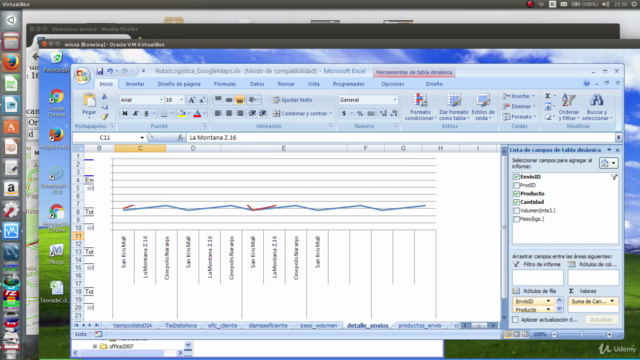This screenshot has height=360, width=640.
Task: Open Formato condicional
Action: (420, 107)
